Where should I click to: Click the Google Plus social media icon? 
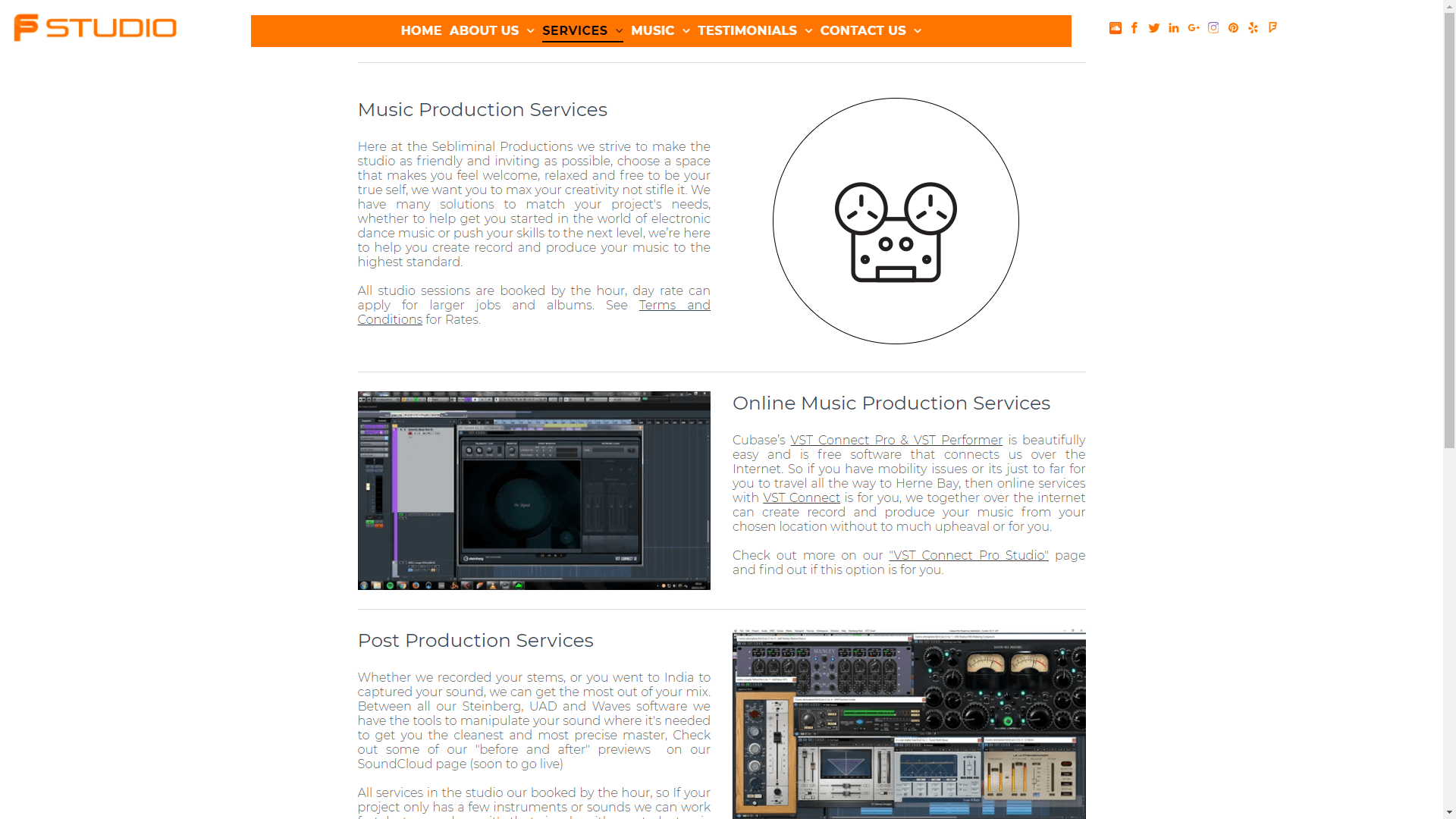1194,28
